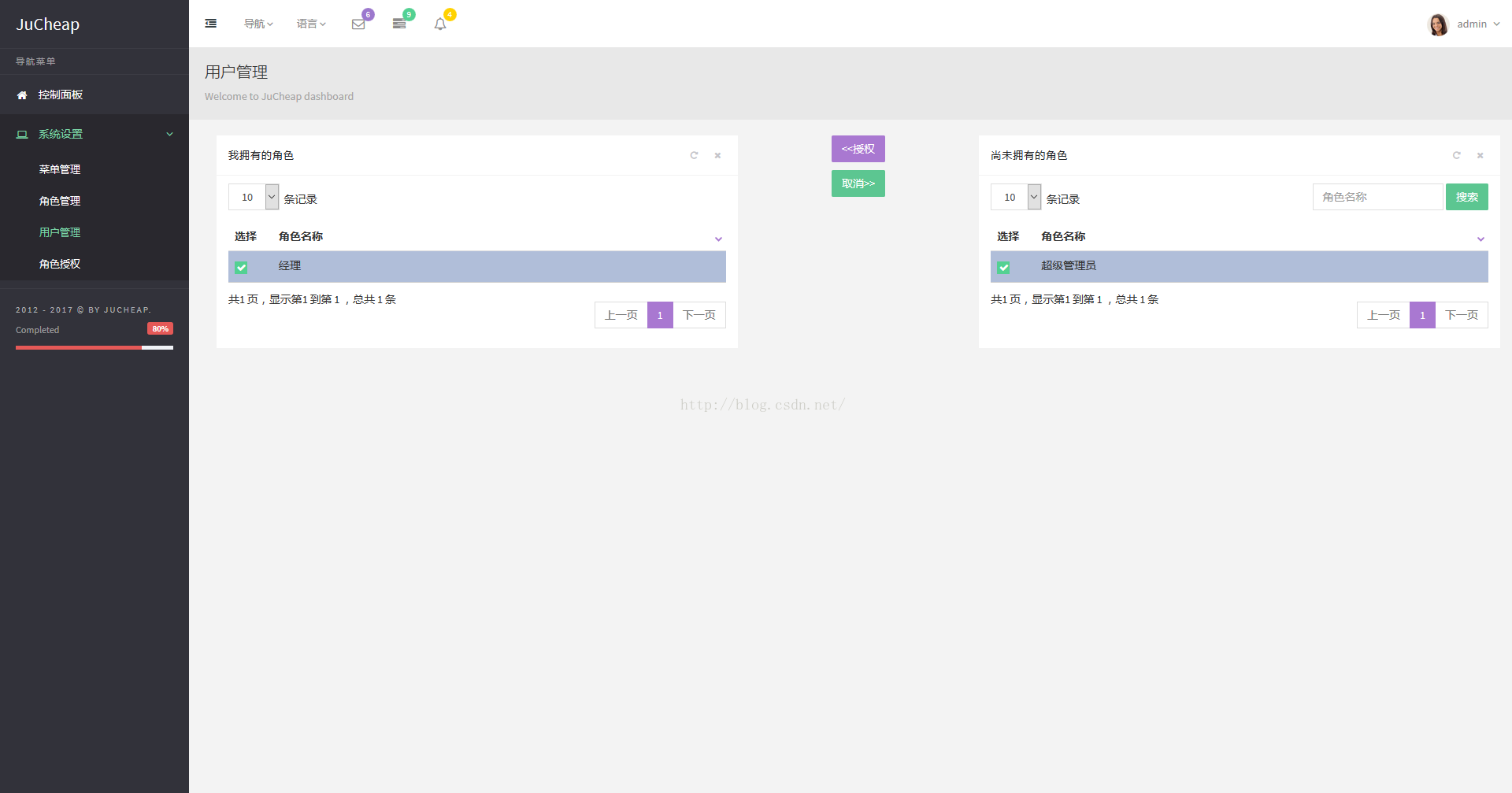This screenshot has width=1512, height=793.
Task: Refresh the 尚未拥有的角色 panel
Action: [x=1456, y=155]
